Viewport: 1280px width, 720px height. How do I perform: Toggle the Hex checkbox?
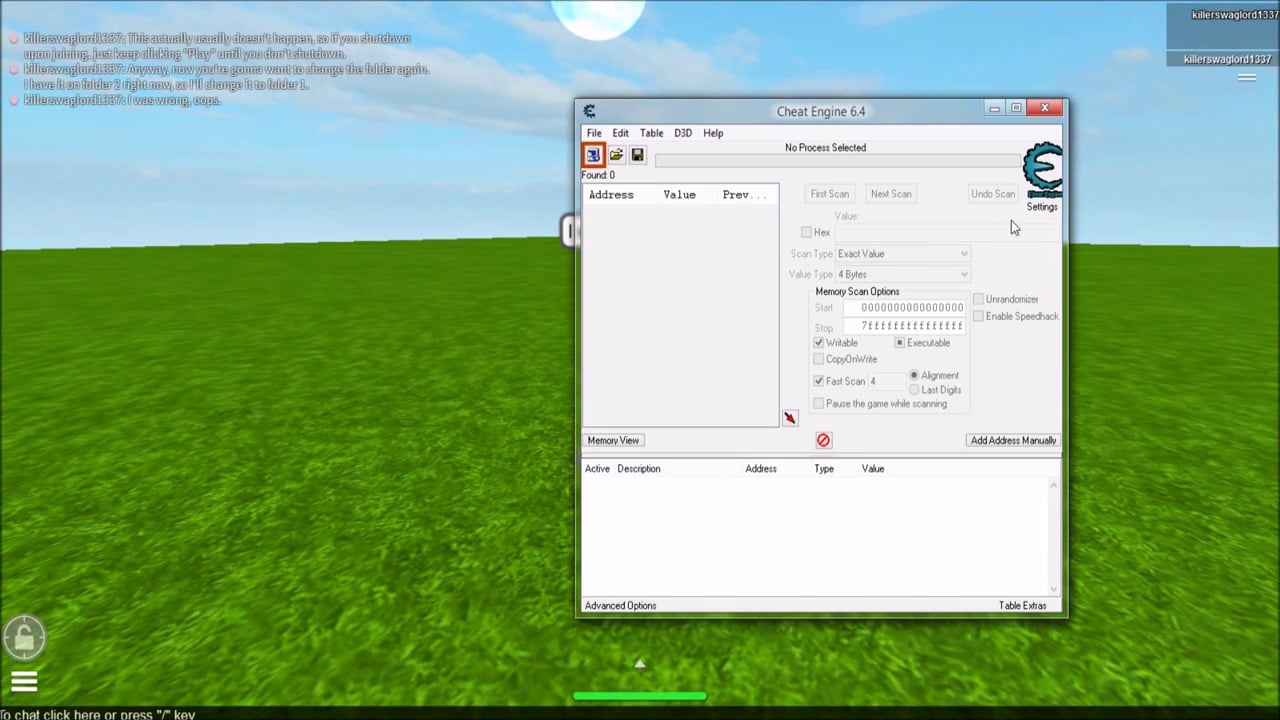[x=806, y=232]
